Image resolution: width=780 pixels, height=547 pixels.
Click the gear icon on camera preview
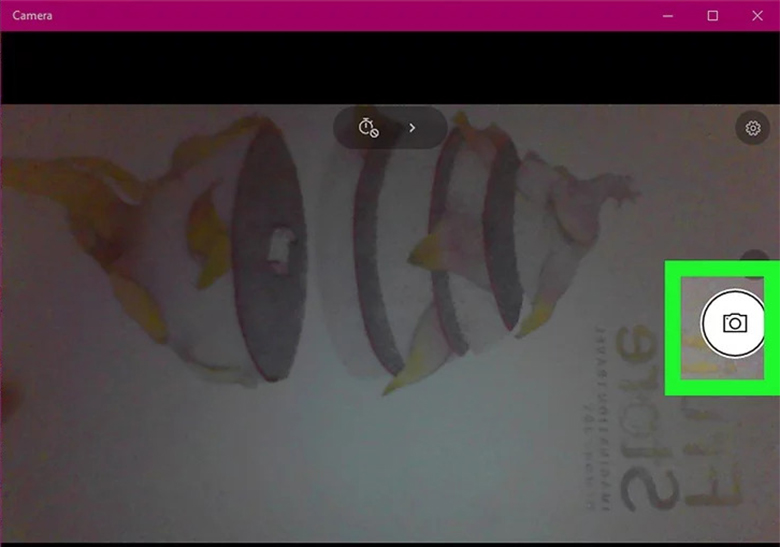click(753, 128)
